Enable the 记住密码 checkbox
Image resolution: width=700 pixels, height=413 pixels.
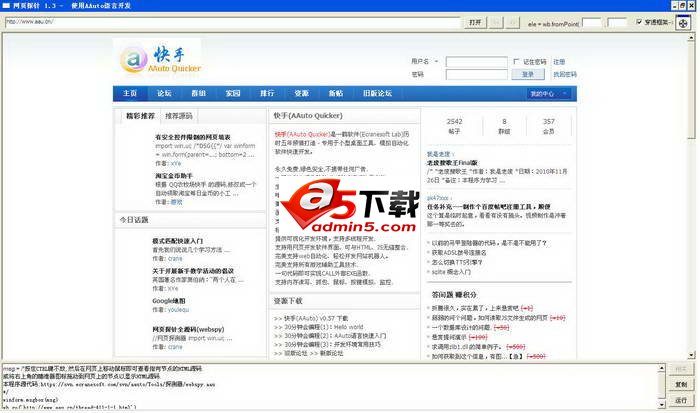515,61
